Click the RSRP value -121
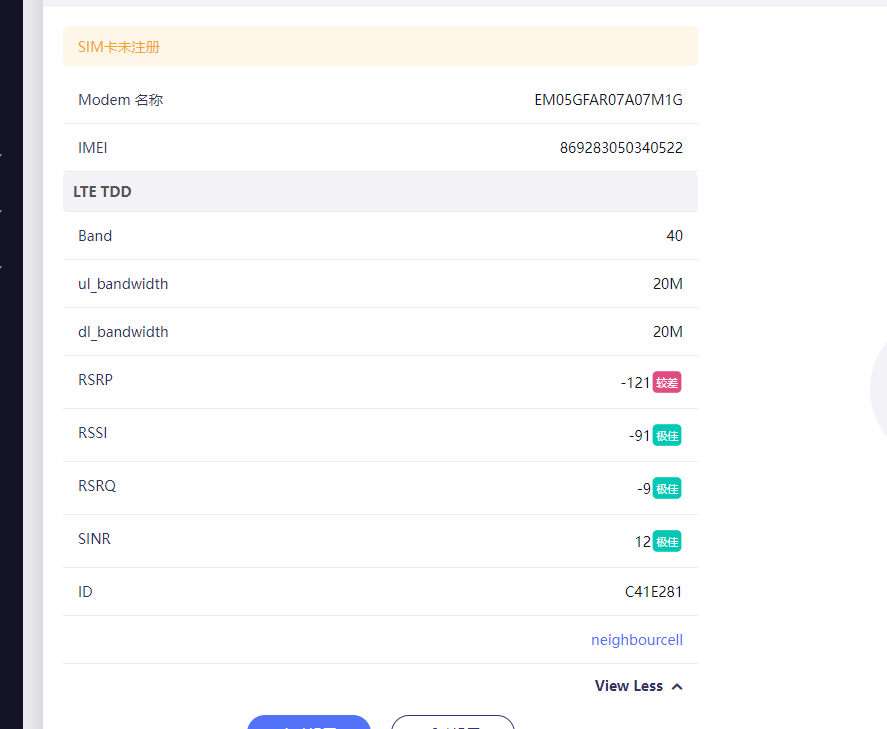The height and width of the screenshot is (729, 887). [x=635, y=382]
